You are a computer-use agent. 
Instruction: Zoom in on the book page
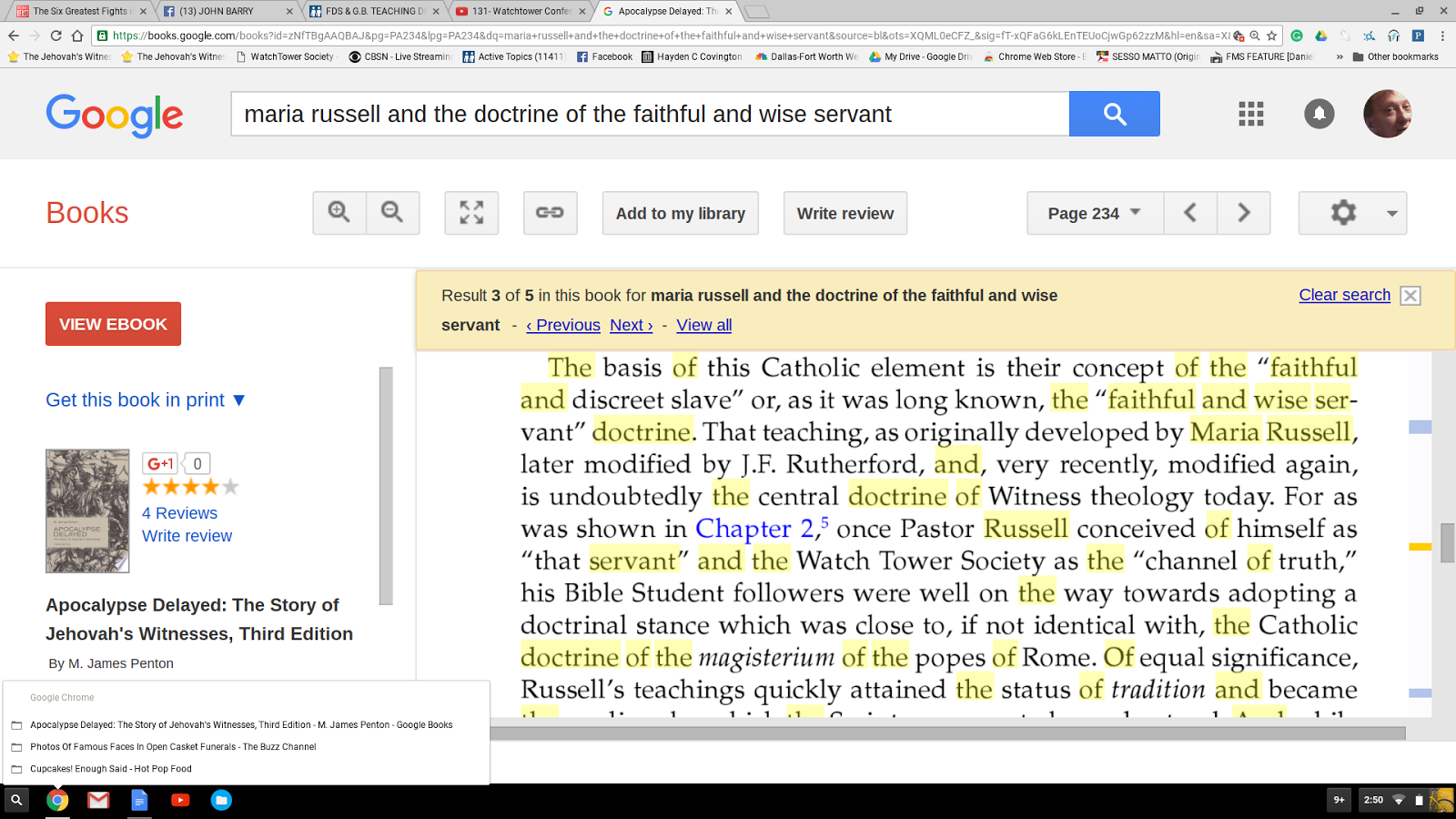click(x=339, y=213)
